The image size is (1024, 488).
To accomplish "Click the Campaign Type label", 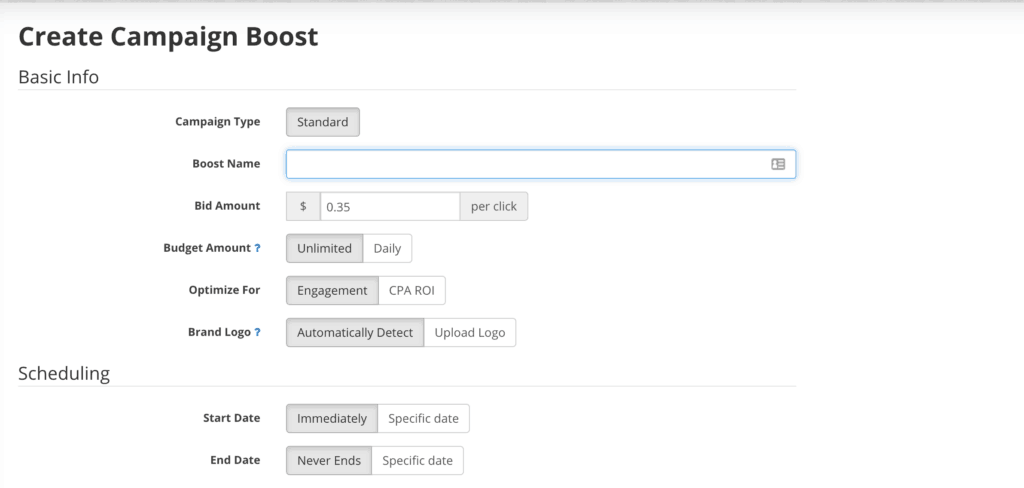I will 217,122.
